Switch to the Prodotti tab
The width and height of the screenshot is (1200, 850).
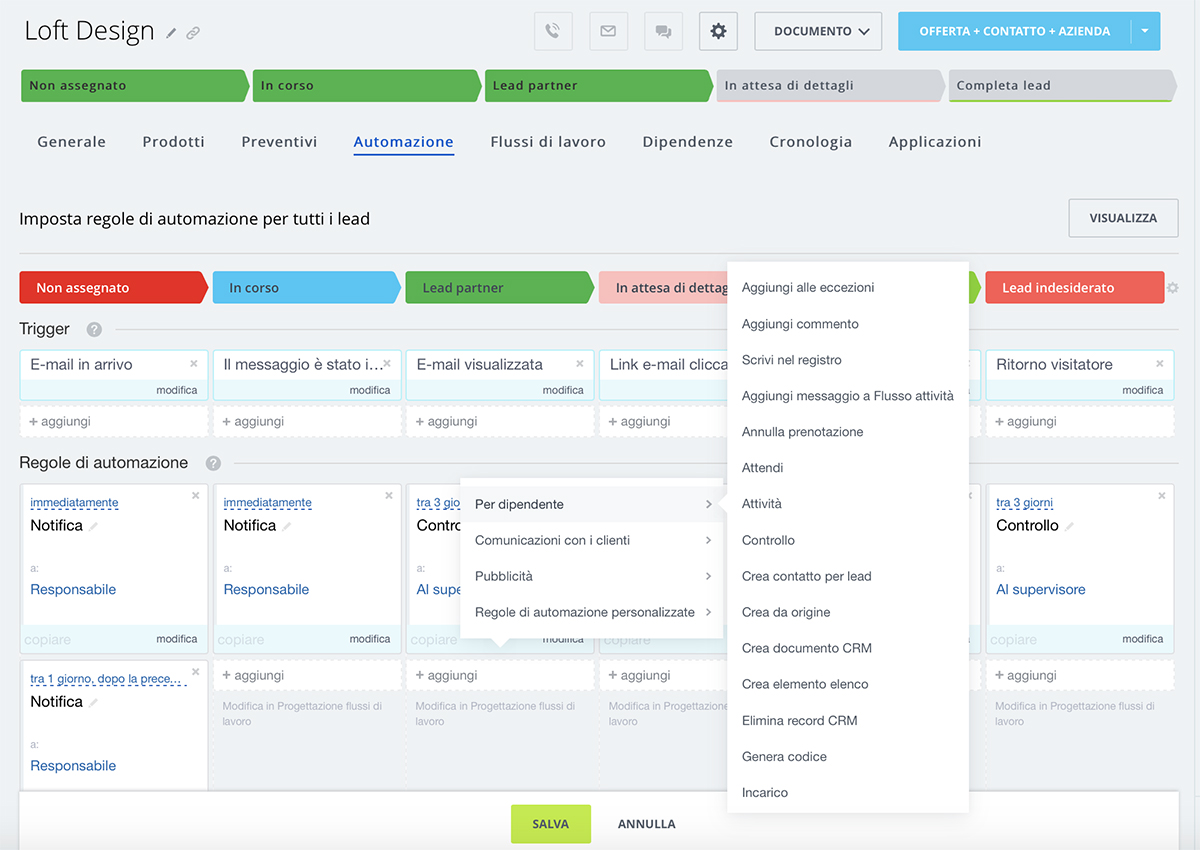click(x=173, y=142)
